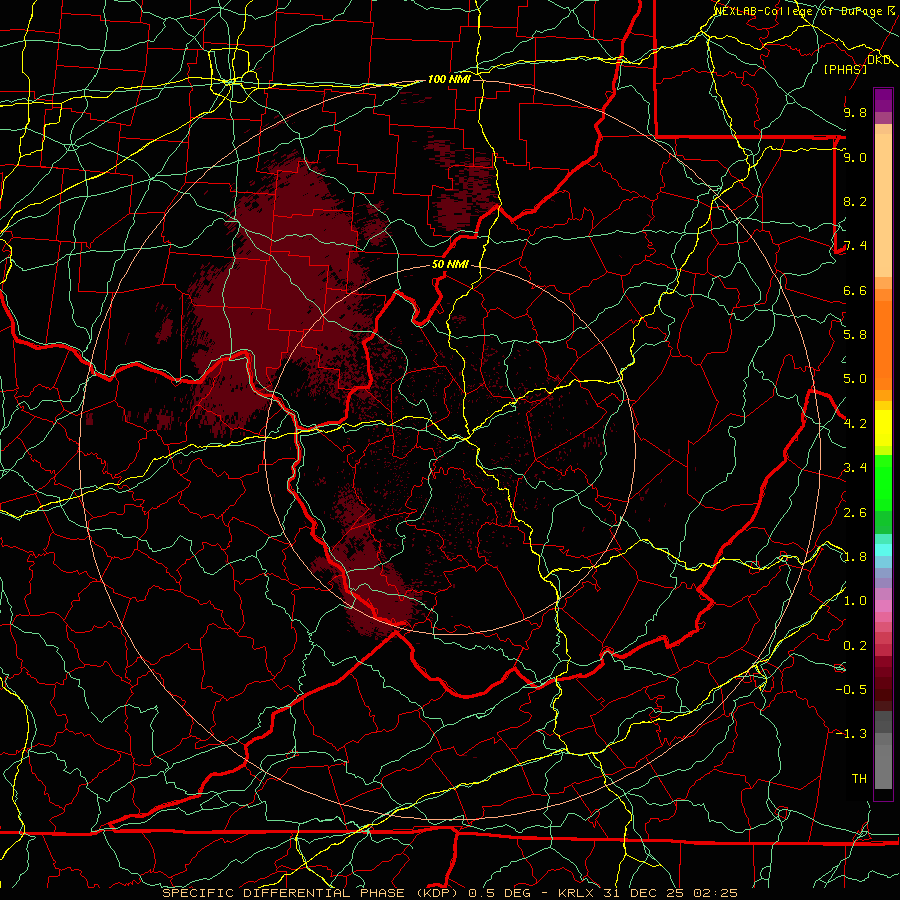Select the 8.2 scale value
Image resolution: width=900 pixels, height=900 pixels.
point(855,201)
